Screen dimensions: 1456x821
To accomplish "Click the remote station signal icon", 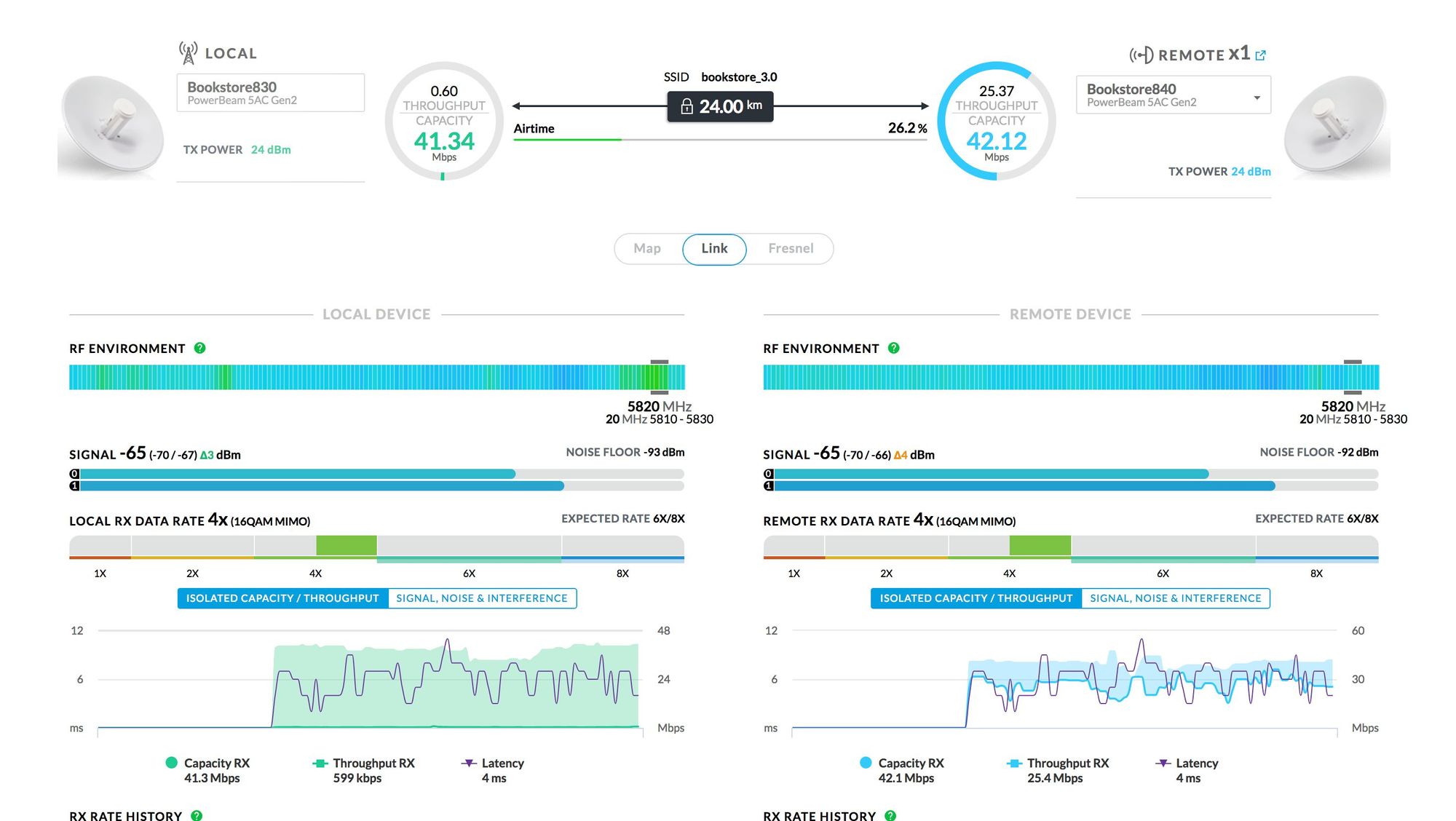I will point(1141,55).
